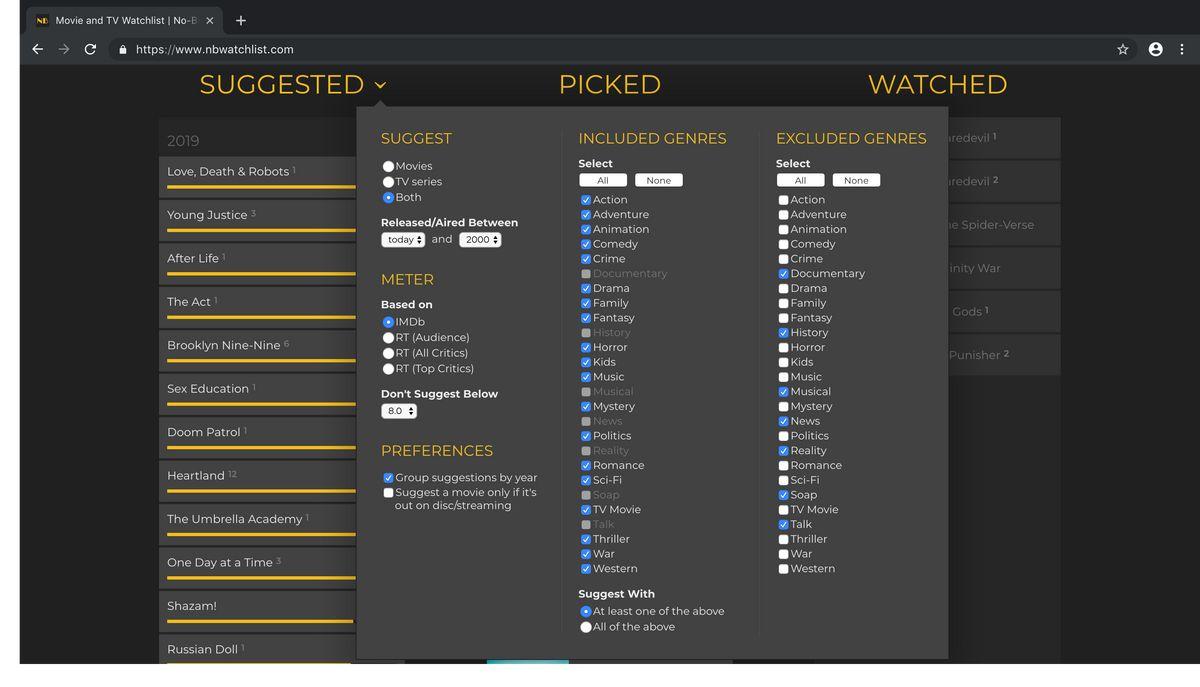The width and height of the screenshot is (1200, 687).
Task: Open Chrome three-dot menu
Action: (x=1182, y=49)
